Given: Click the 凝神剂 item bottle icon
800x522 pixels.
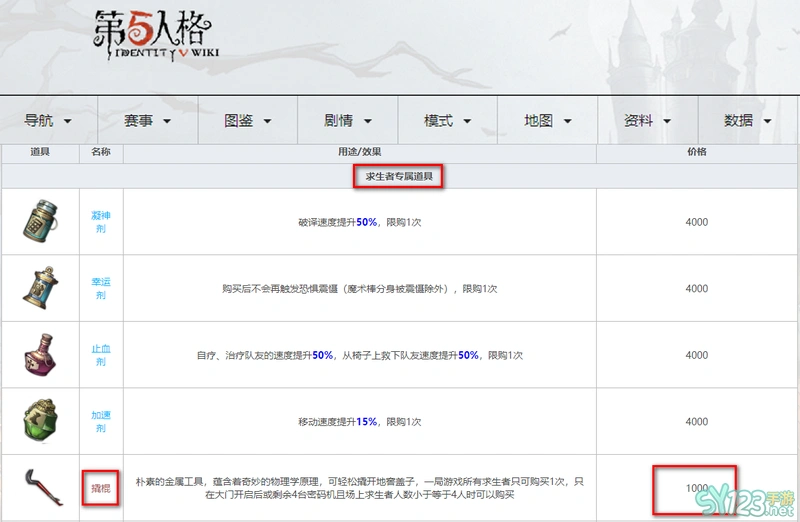Looking at the screenshot, I should [x=39, y=221].
